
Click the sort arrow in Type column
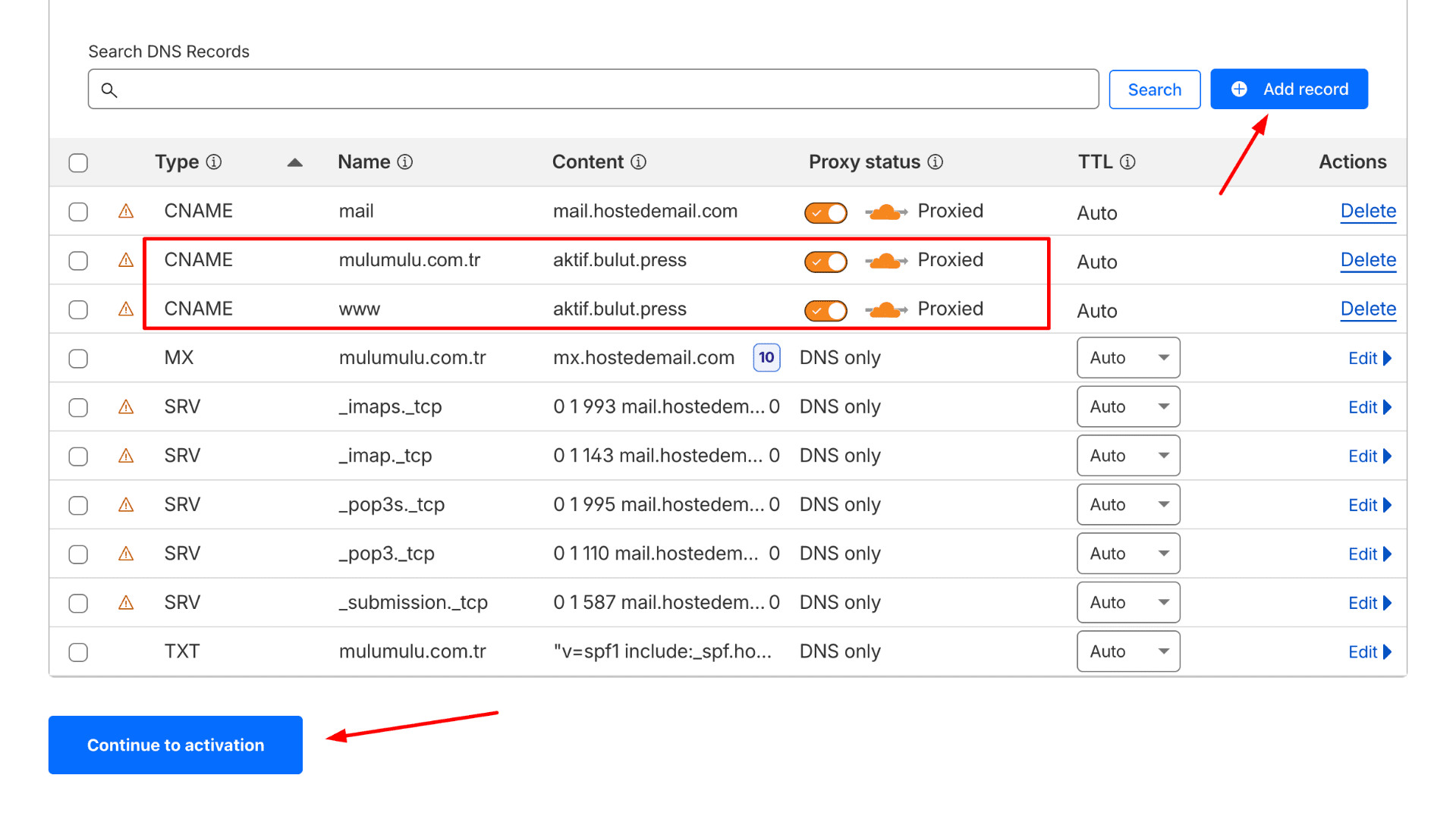point(295,163)
